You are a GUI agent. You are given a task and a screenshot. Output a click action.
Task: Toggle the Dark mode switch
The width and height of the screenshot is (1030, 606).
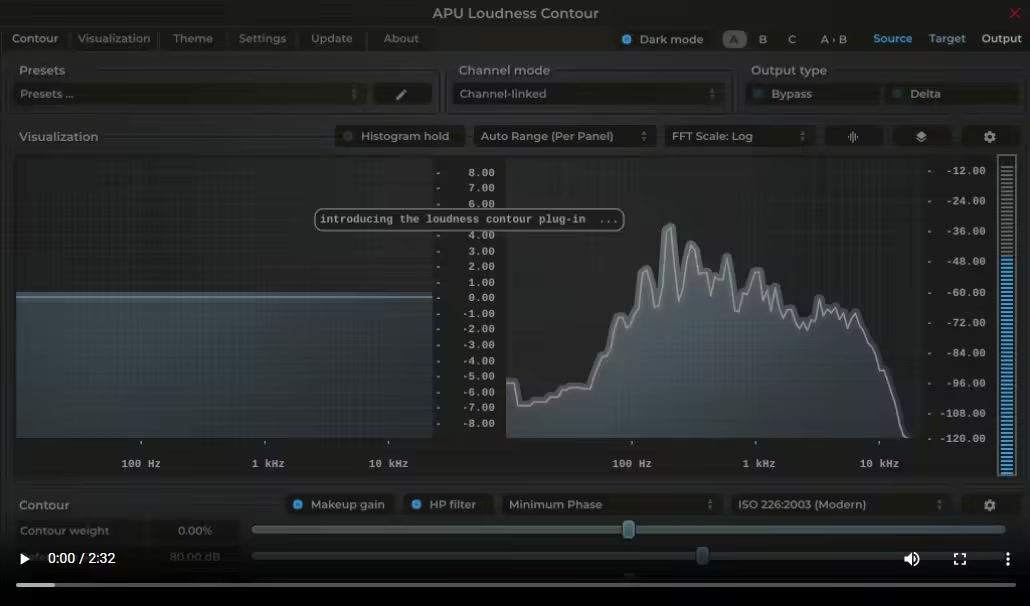627,40
